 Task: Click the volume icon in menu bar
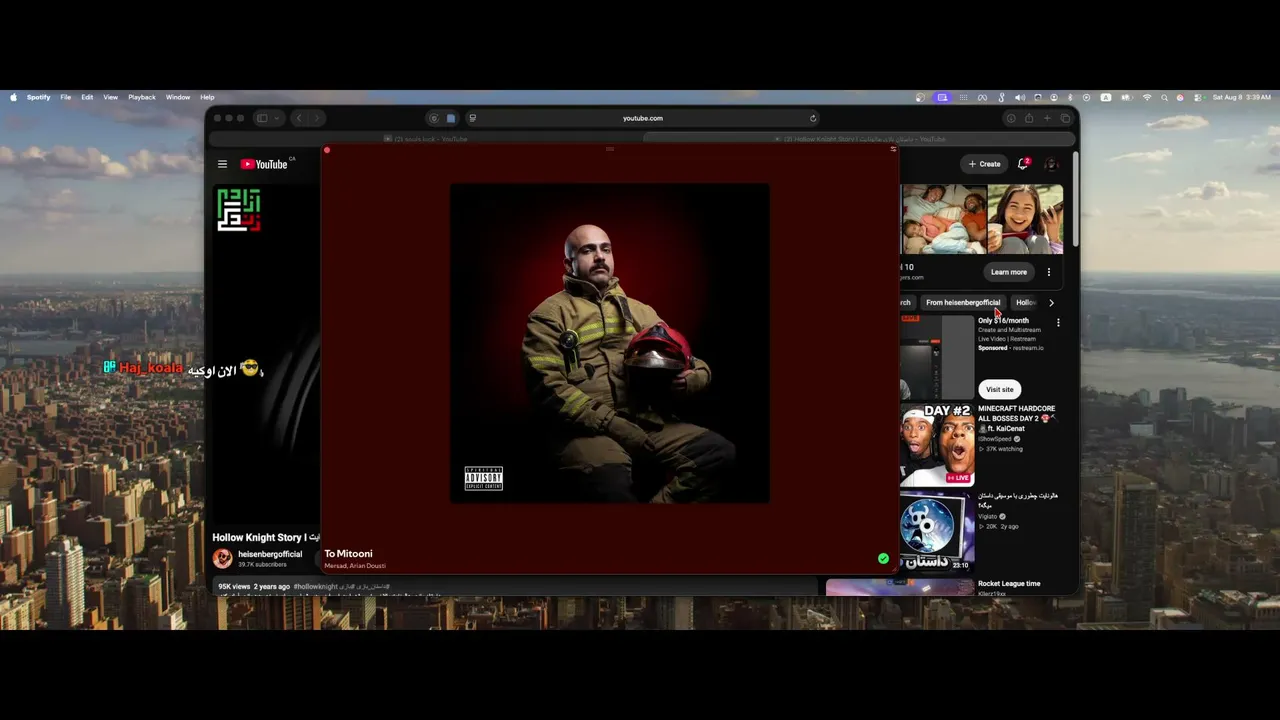pyautogui.click(x=1019, y=97)
